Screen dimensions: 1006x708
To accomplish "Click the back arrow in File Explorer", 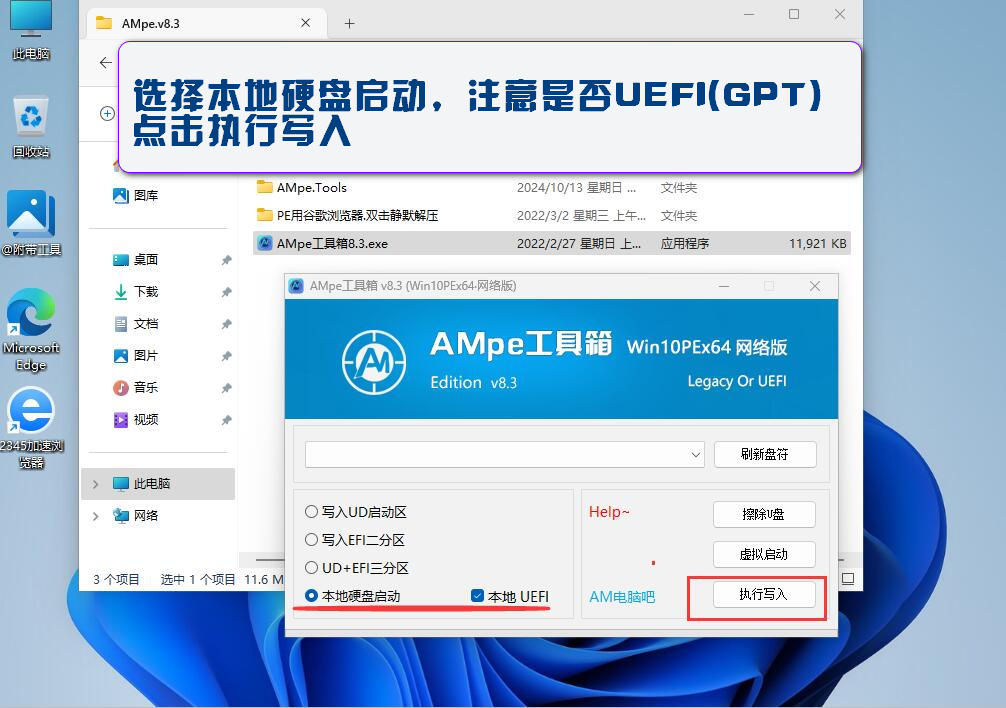I will point(106,62).
